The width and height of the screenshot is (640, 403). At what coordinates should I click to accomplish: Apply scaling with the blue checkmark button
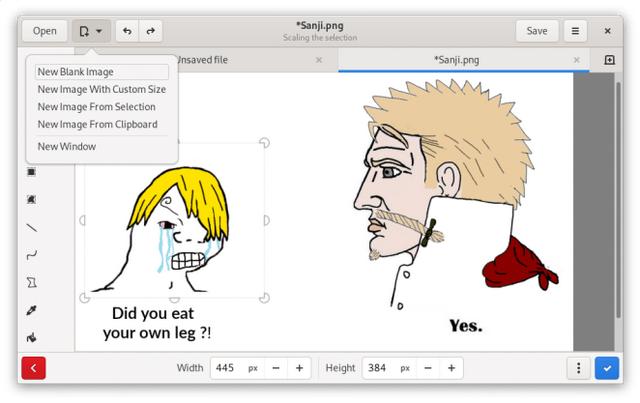pyautogui.click(x=606, y=368)
